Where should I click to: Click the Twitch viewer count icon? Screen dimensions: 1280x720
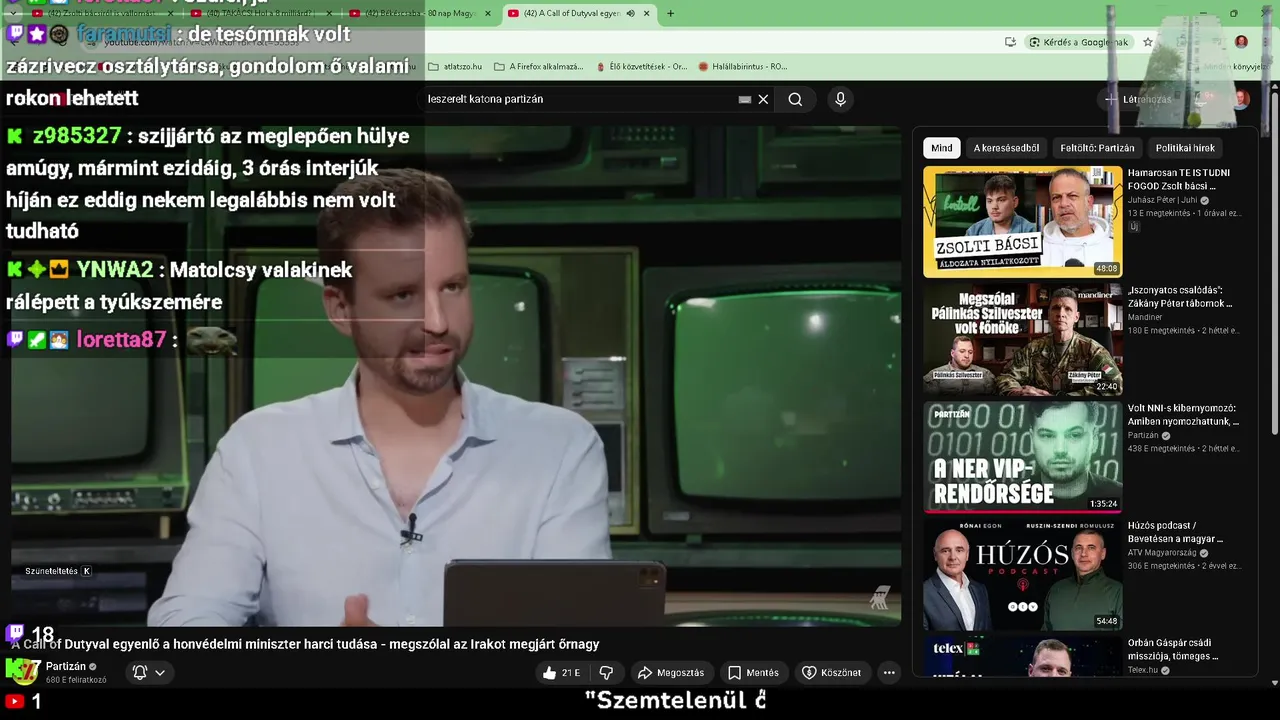(x=15, y=633)
